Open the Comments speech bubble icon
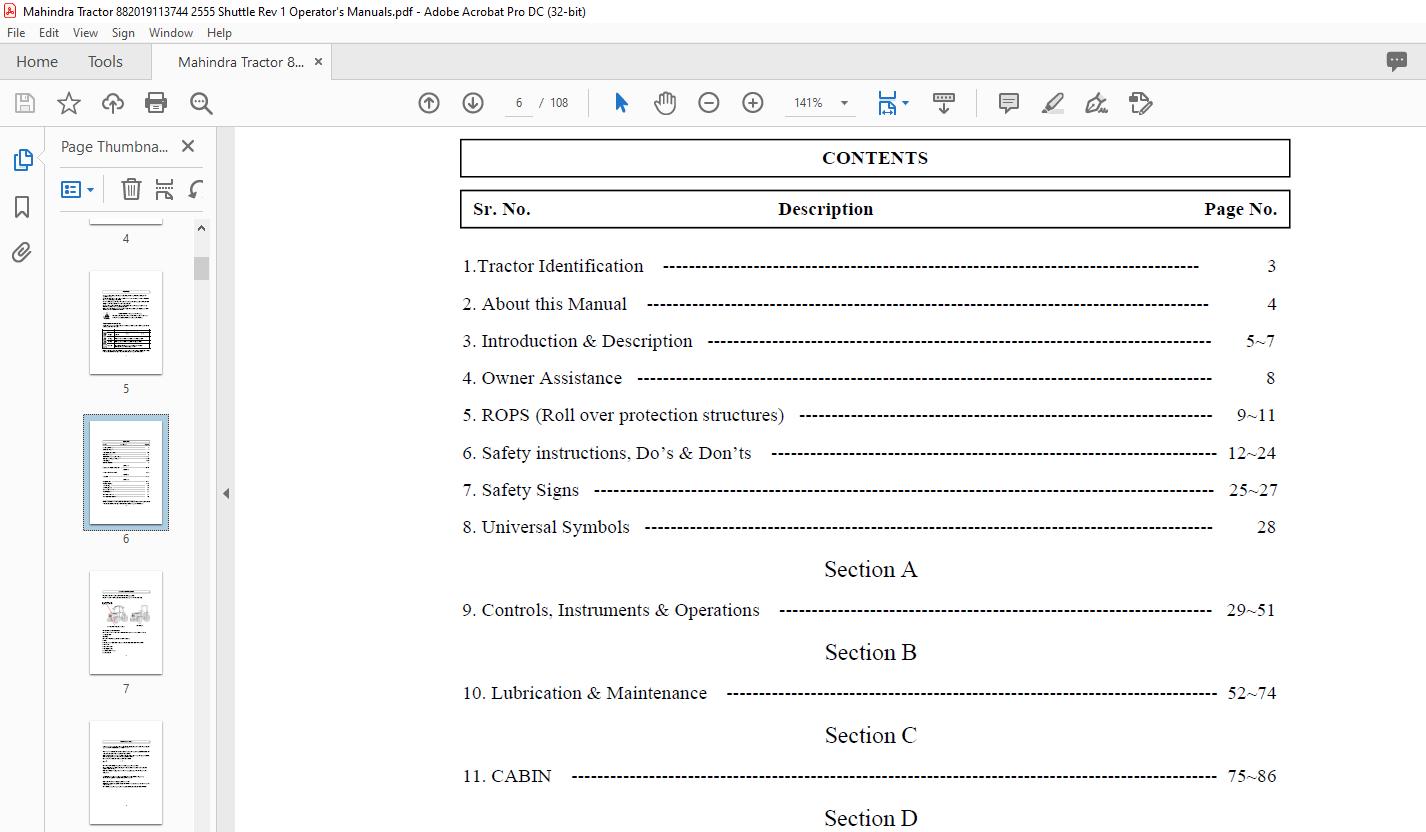Viewport: 1426px width, 832px height. click(1397, 61)
